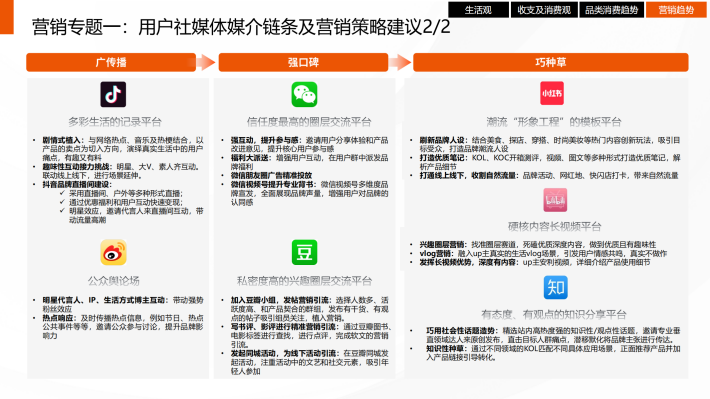Viewport: 710px width, 399px height.
Task: Click the 多彩生活的记录平台 heading
Action: click(115, 122)
